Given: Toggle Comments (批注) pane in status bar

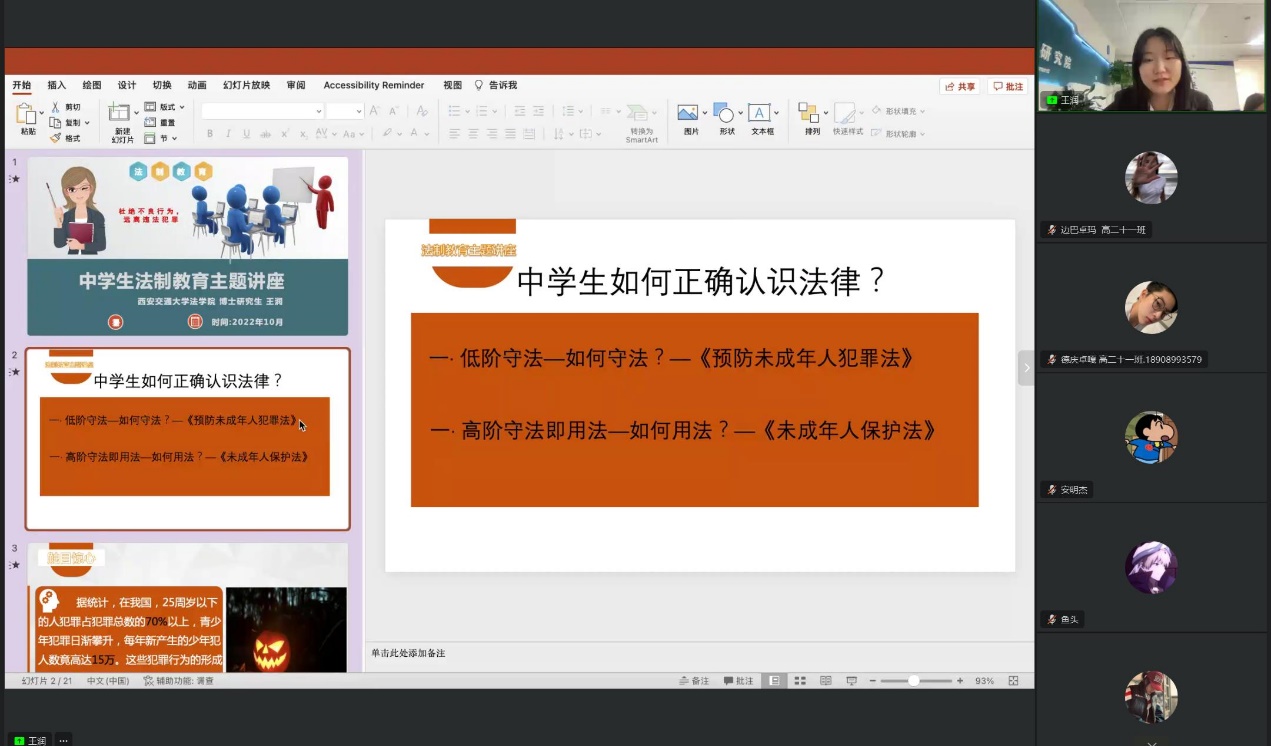Looking at the screenshot, I should [738, 681].
